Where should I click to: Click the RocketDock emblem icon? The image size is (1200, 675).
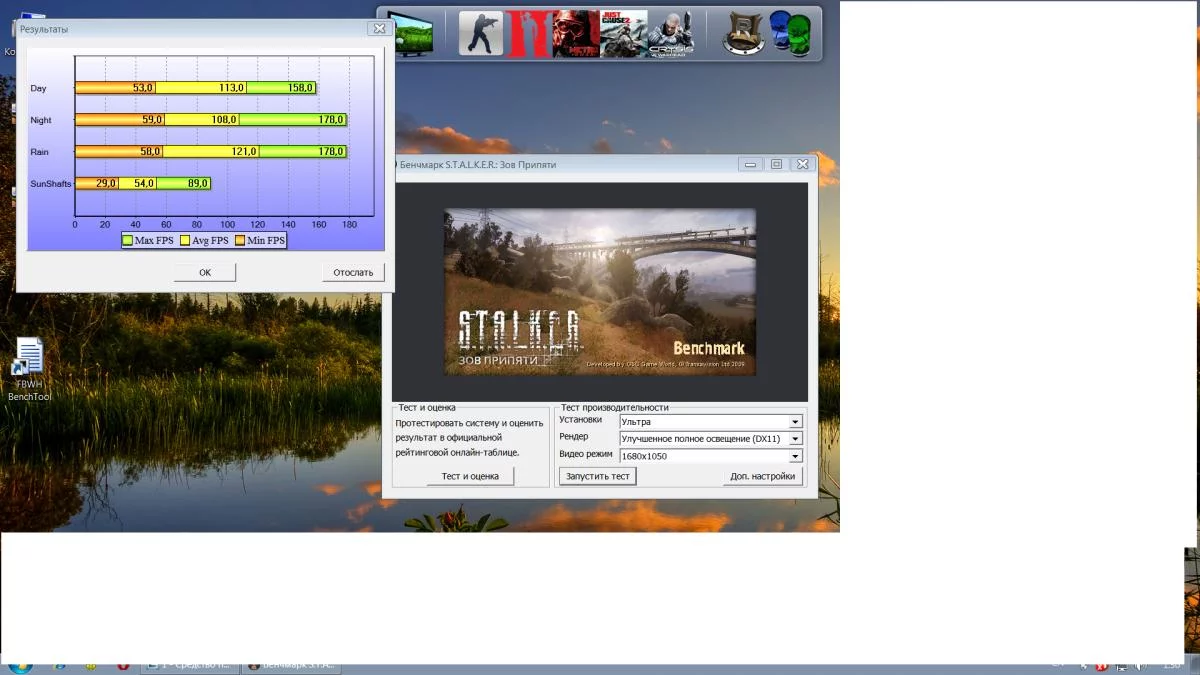click(743, 33)
